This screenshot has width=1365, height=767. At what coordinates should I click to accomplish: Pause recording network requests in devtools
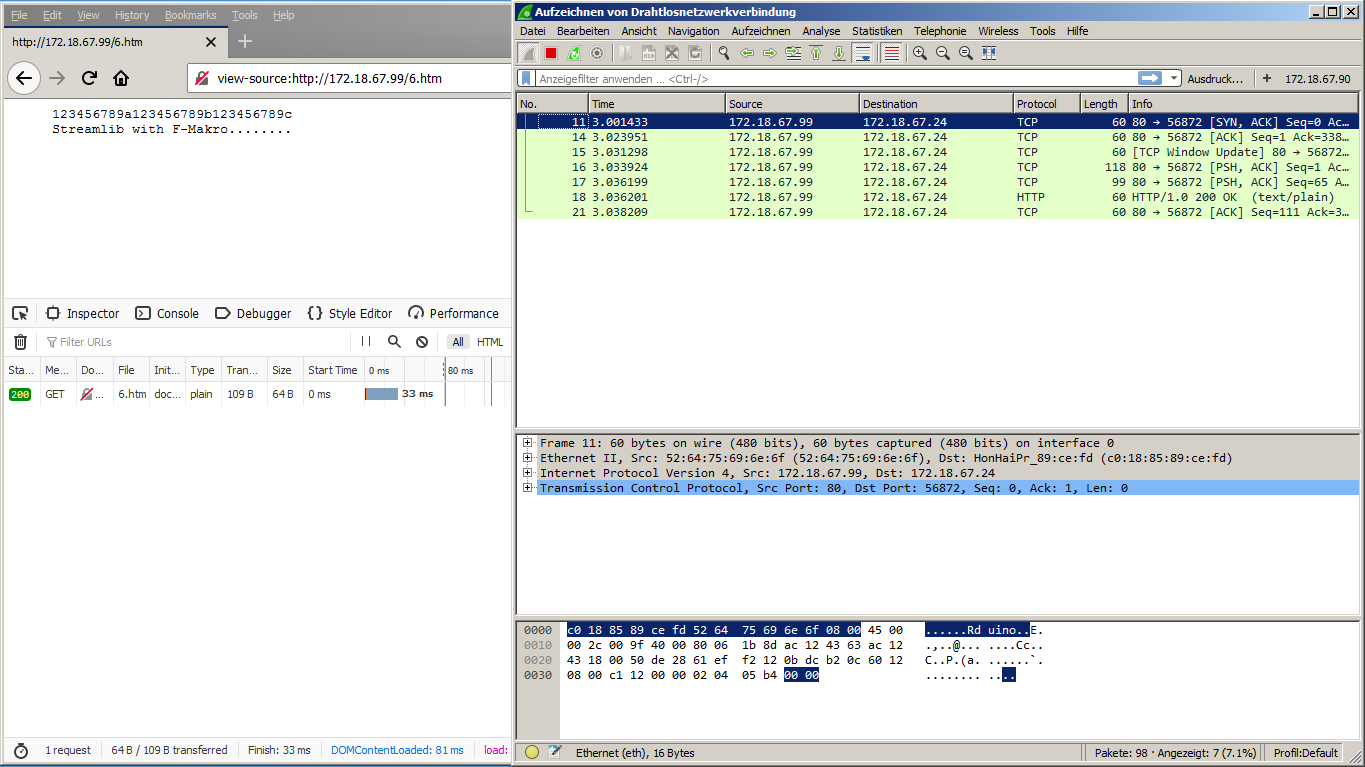(366, 342)
